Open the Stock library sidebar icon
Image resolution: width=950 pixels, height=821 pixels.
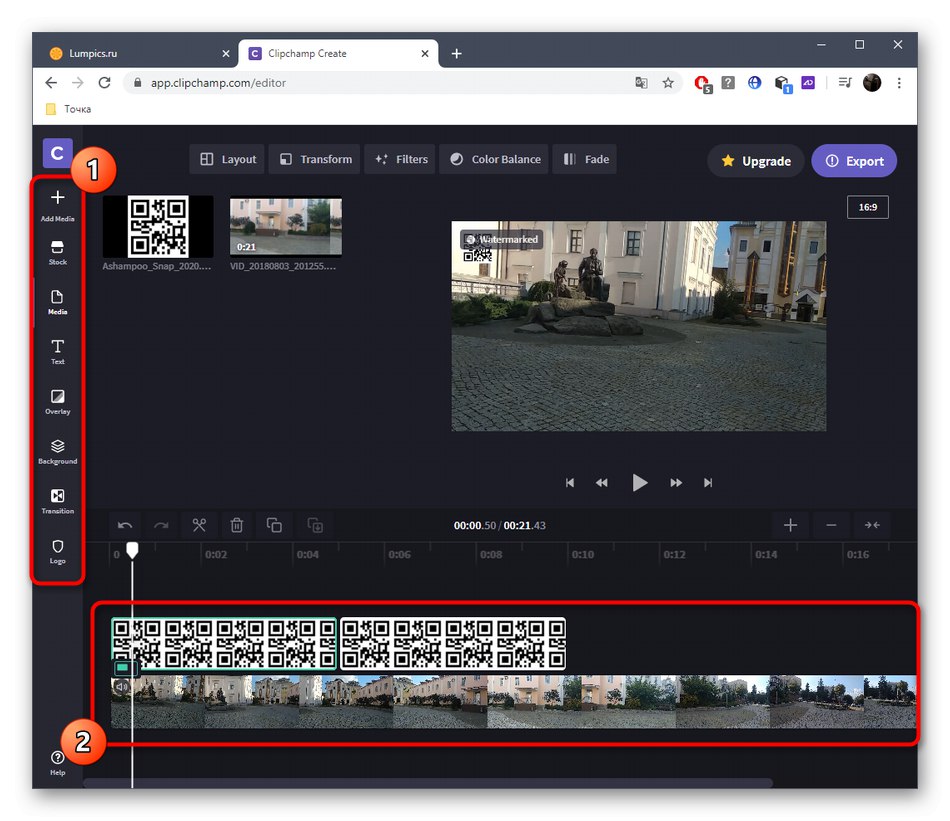[x=57, y=252]
